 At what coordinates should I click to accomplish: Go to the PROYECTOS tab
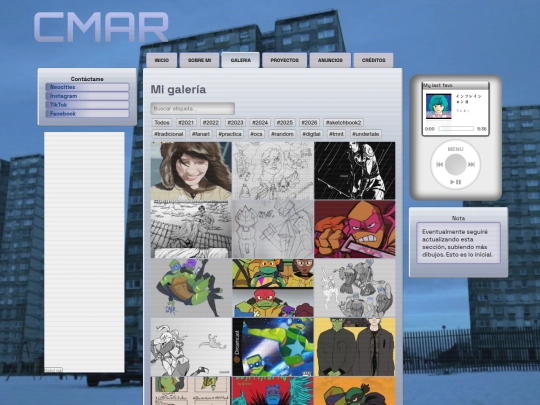point(284,60)
